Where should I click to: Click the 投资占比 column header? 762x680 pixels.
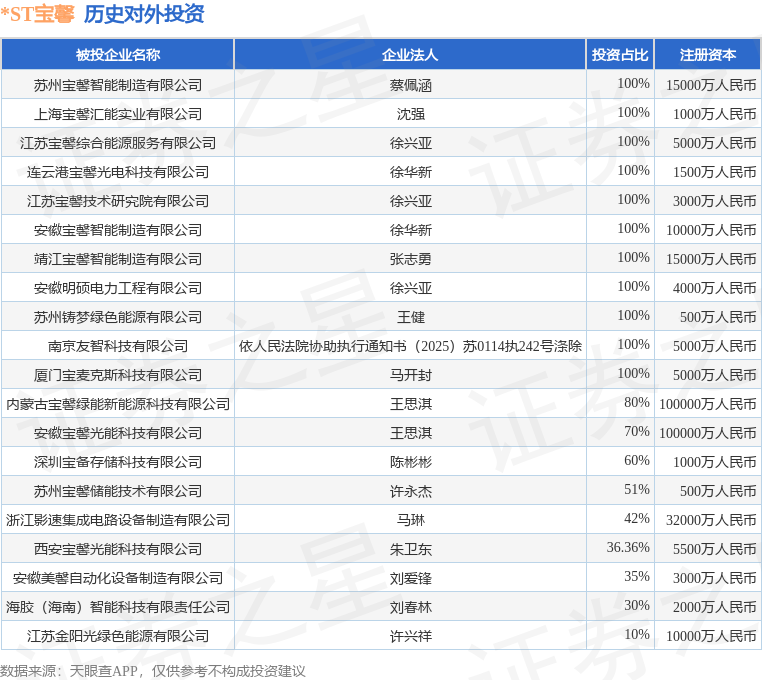[x=620, y=54]
